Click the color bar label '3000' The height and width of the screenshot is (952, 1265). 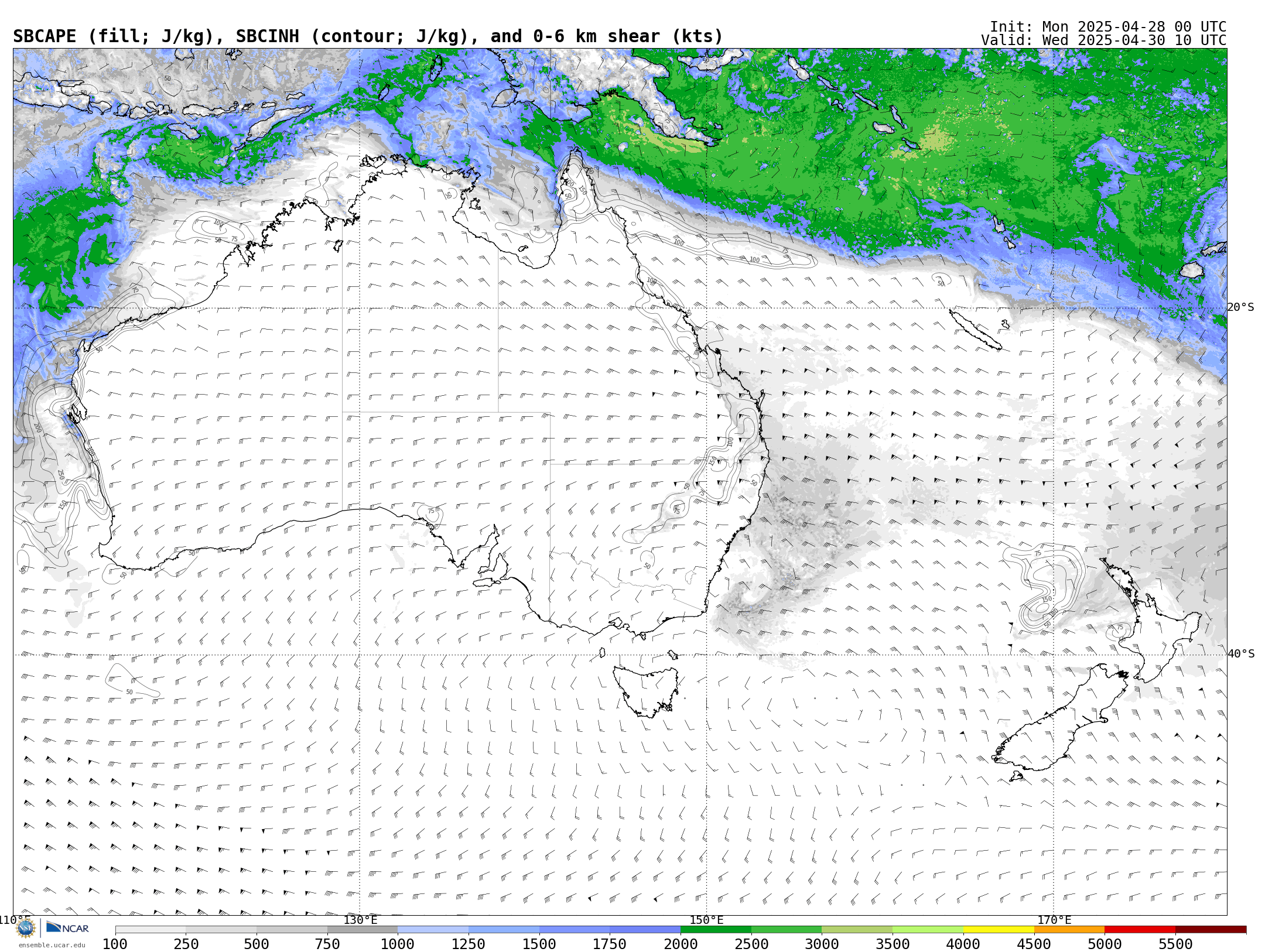coord(822,944)
